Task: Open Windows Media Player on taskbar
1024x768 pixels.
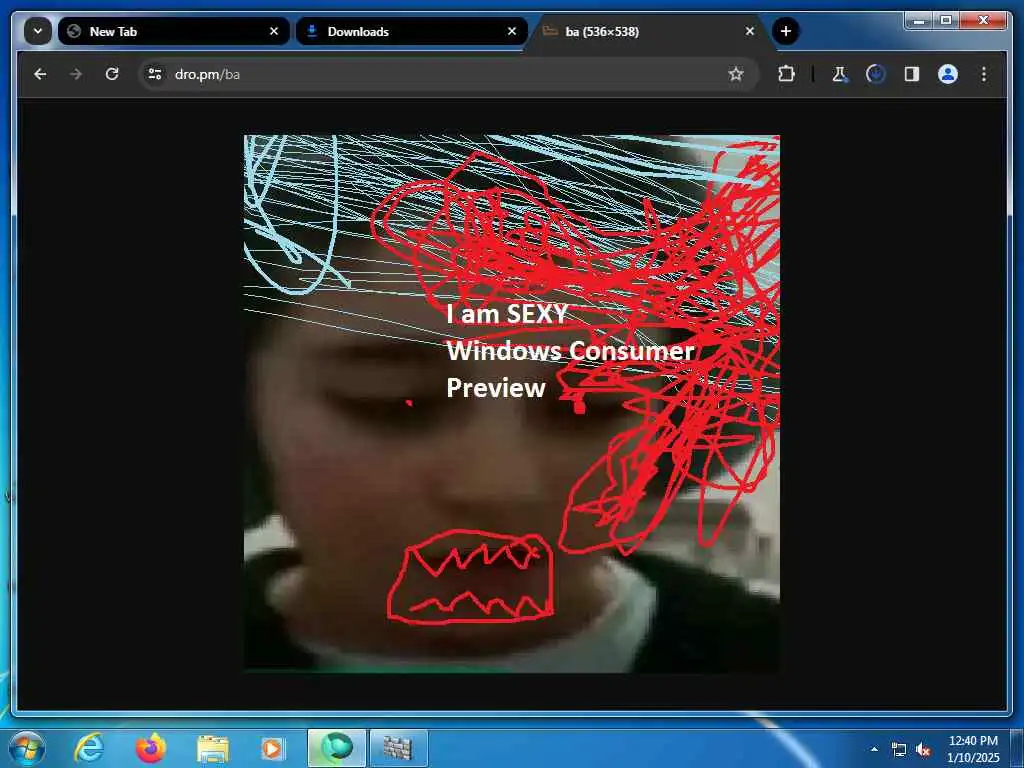Action: [272, 749]
